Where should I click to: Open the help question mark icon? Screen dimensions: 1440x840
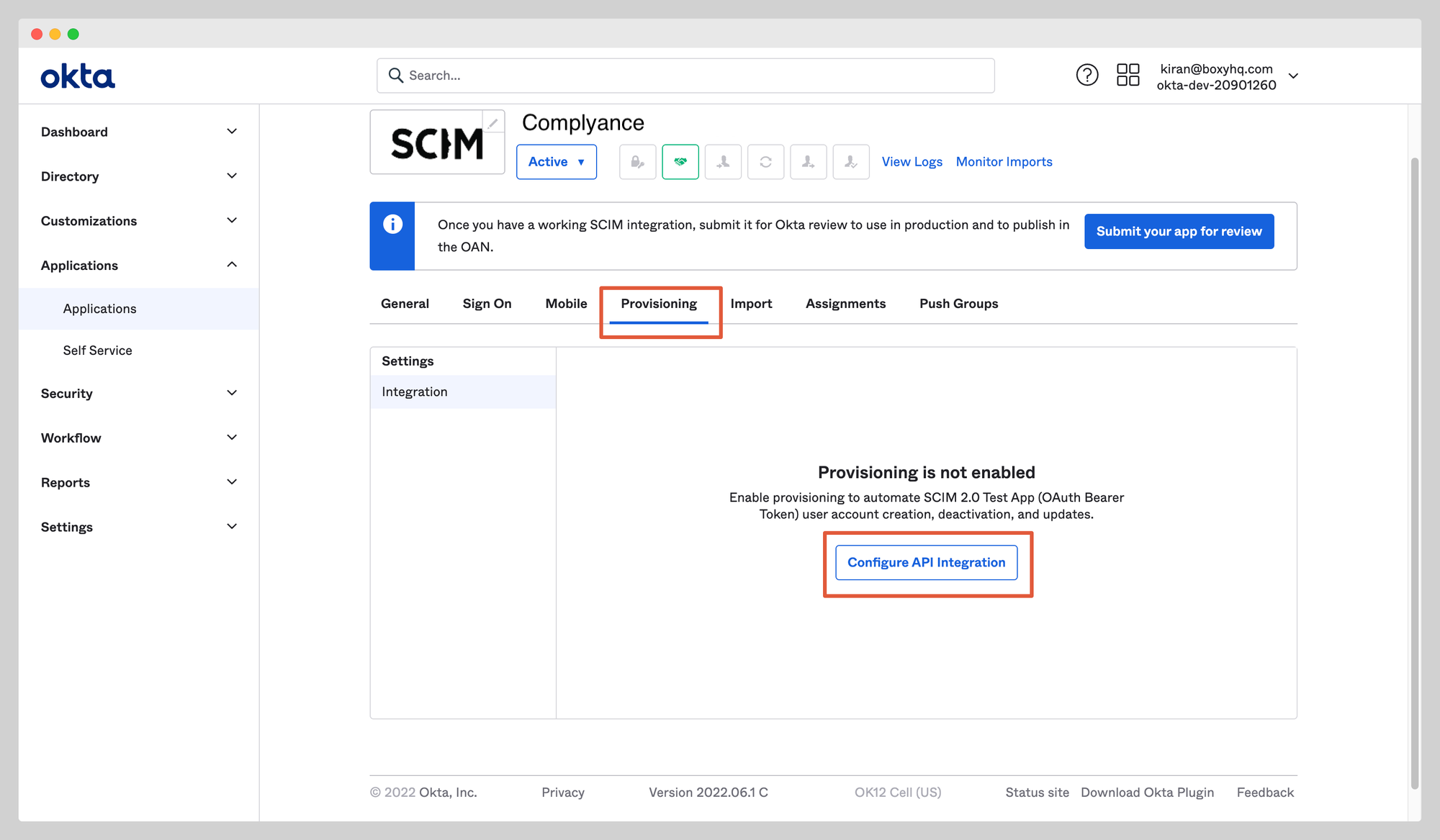coord(1087,75)
